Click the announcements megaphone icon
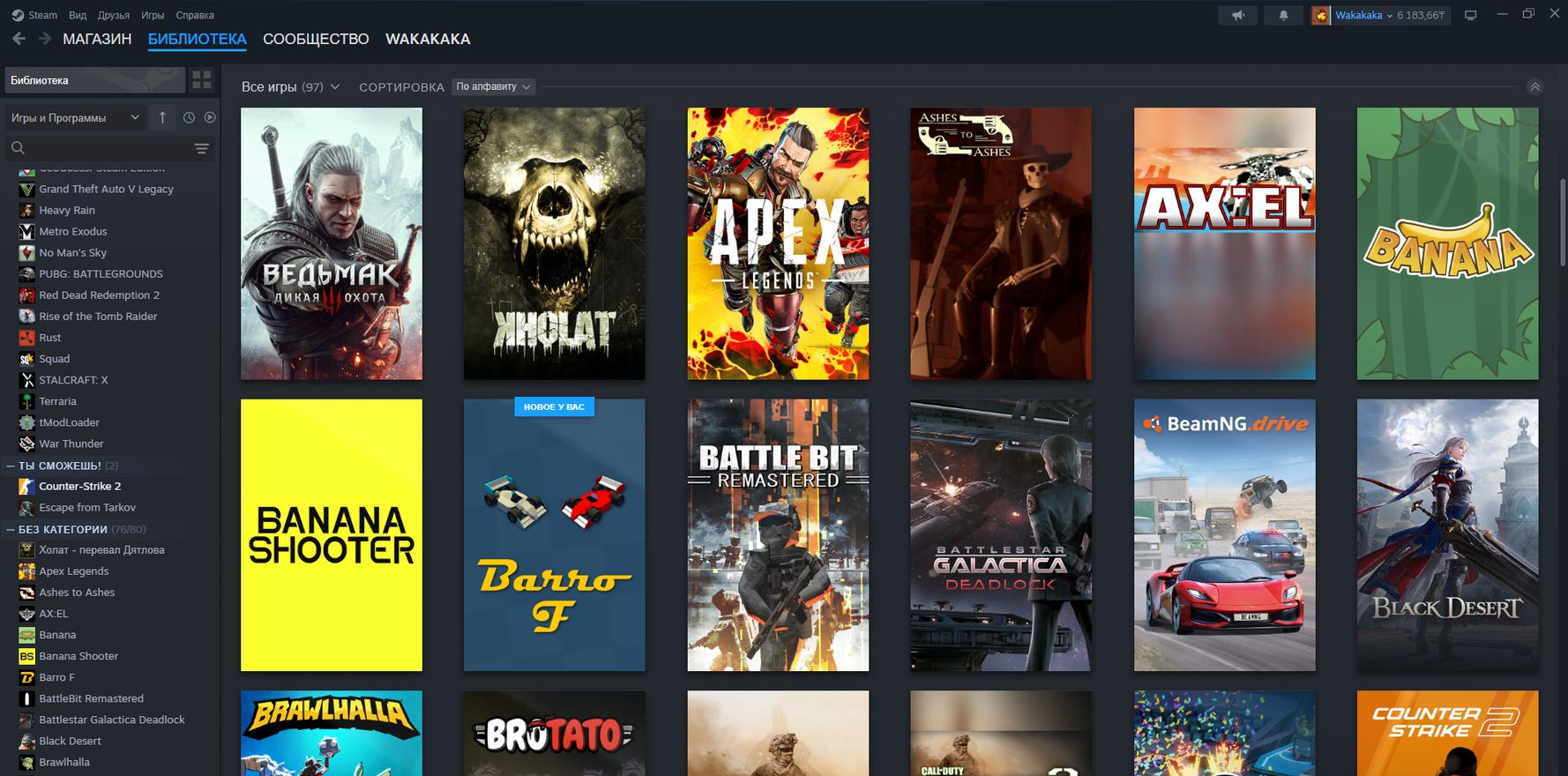This screenshot has width=1568, height=776. click(x=1238, y=15)
